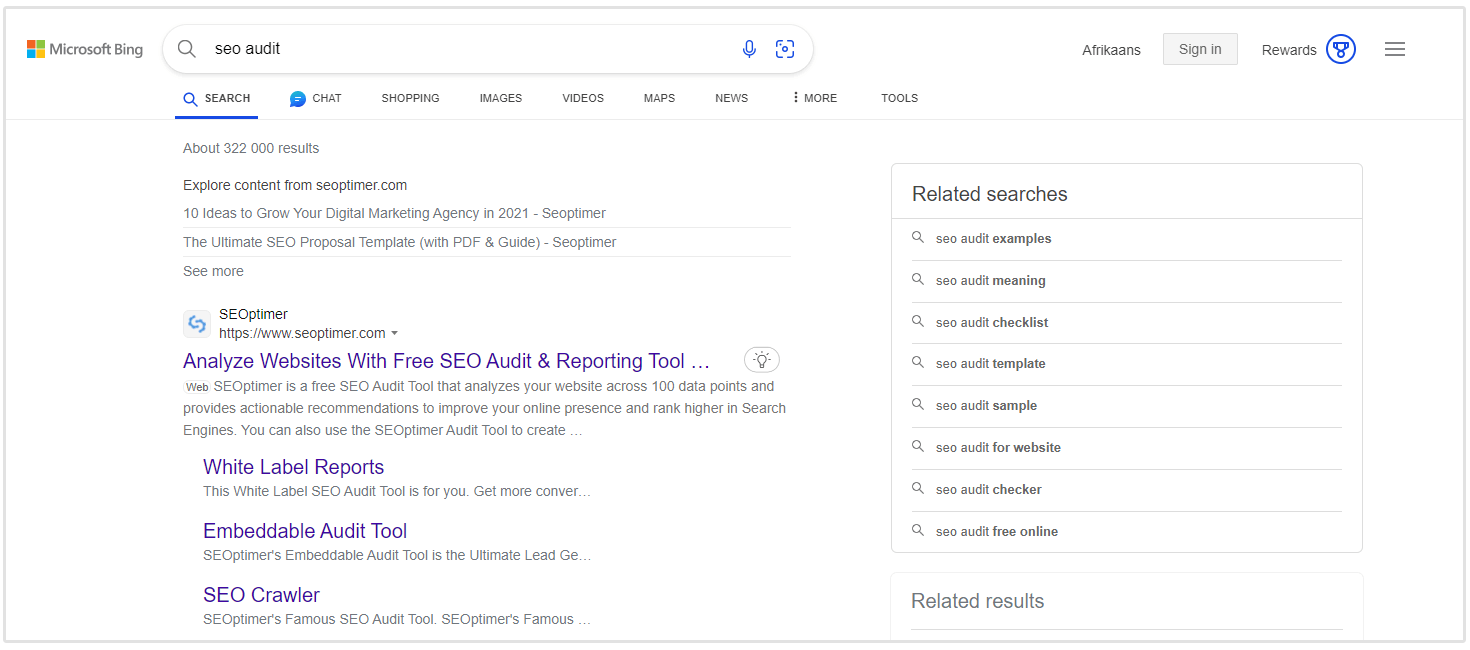Open the hamburger settings menu
This screenshot has width=1470, height=650.
[1395, 49]
